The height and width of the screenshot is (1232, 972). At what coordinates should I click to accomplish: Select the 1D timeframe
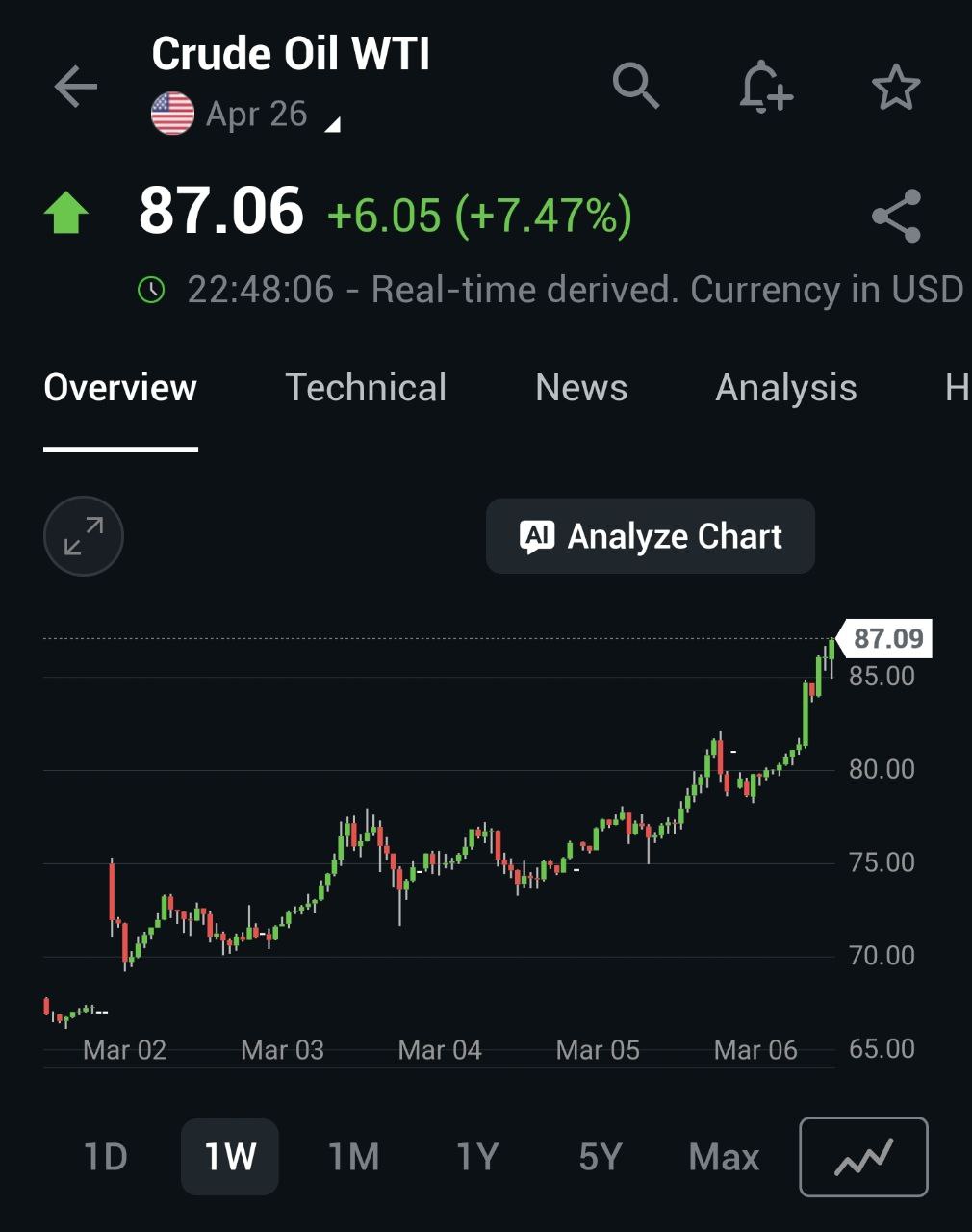[x=106, y=1157]
